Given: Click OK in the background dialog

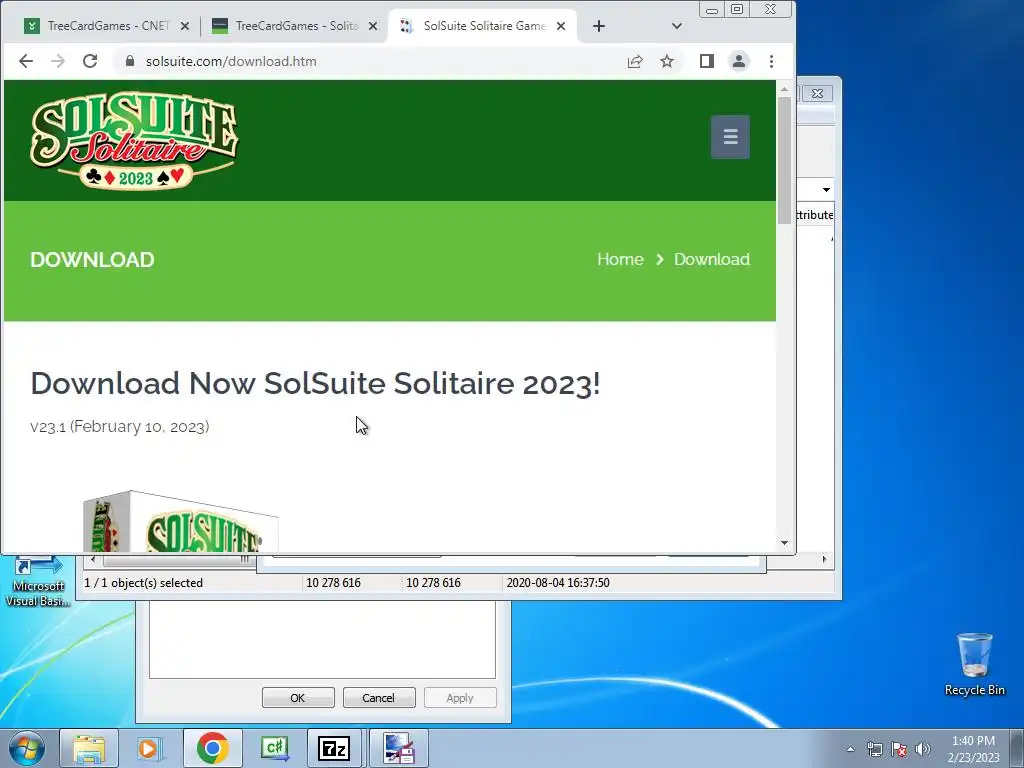Looking at the screenshot, I should (x=298, y=697).
